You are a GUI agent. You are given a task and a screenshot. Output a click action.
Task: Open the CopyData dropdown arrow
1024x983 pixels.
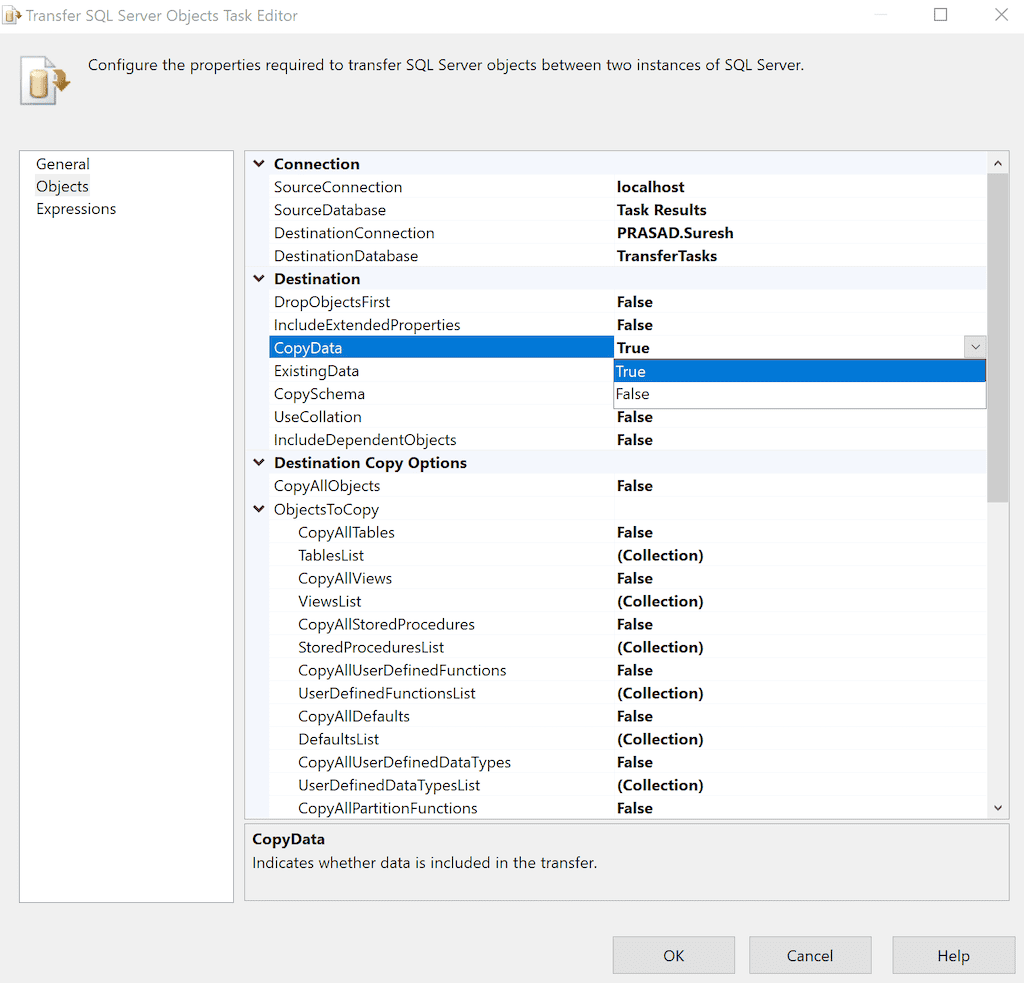point(975,347)
